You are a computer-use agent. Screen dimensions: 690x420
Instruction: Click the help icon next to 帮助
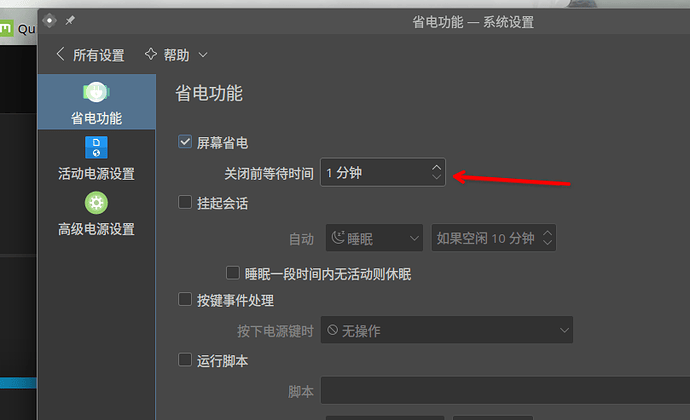[151, 54]
